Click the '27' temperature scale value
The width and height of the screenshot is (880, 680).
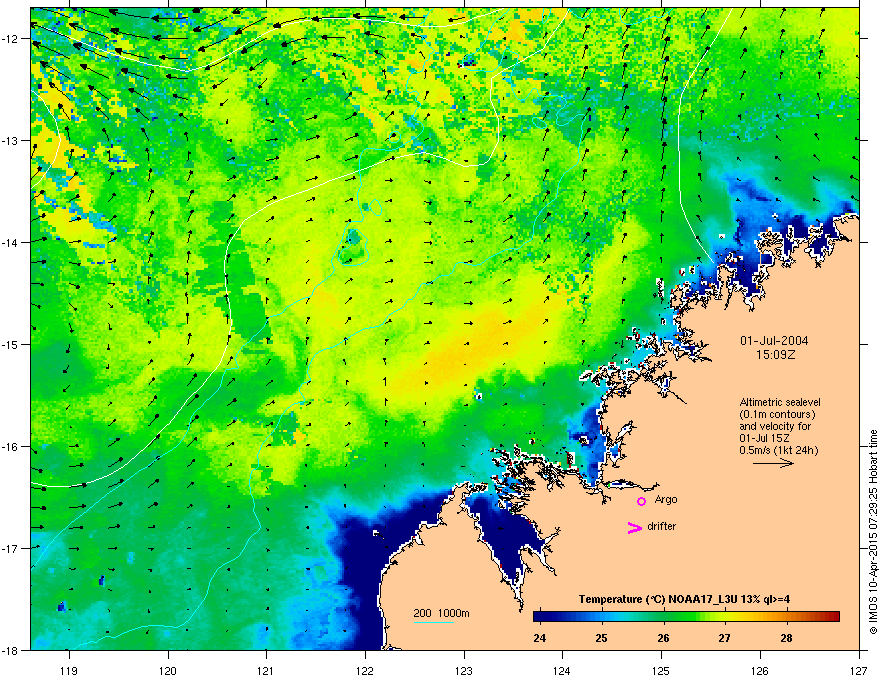725,638
